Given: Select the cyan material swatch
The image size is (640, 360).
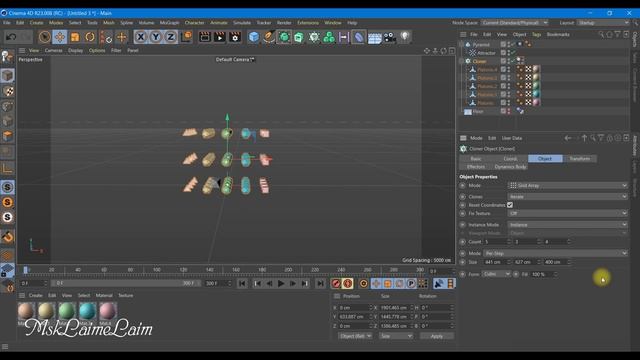Looking at the screenshot, I should (x=87, y=311).
